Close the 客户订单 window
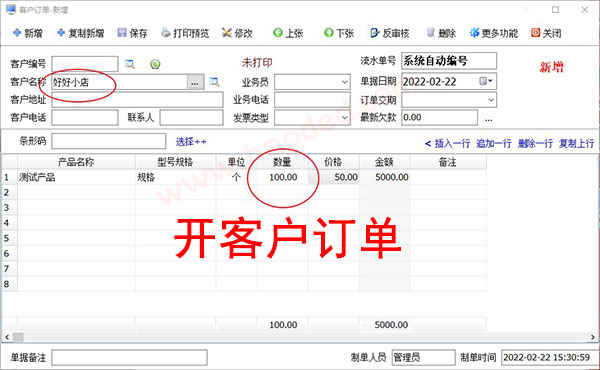 coord(585,10)
